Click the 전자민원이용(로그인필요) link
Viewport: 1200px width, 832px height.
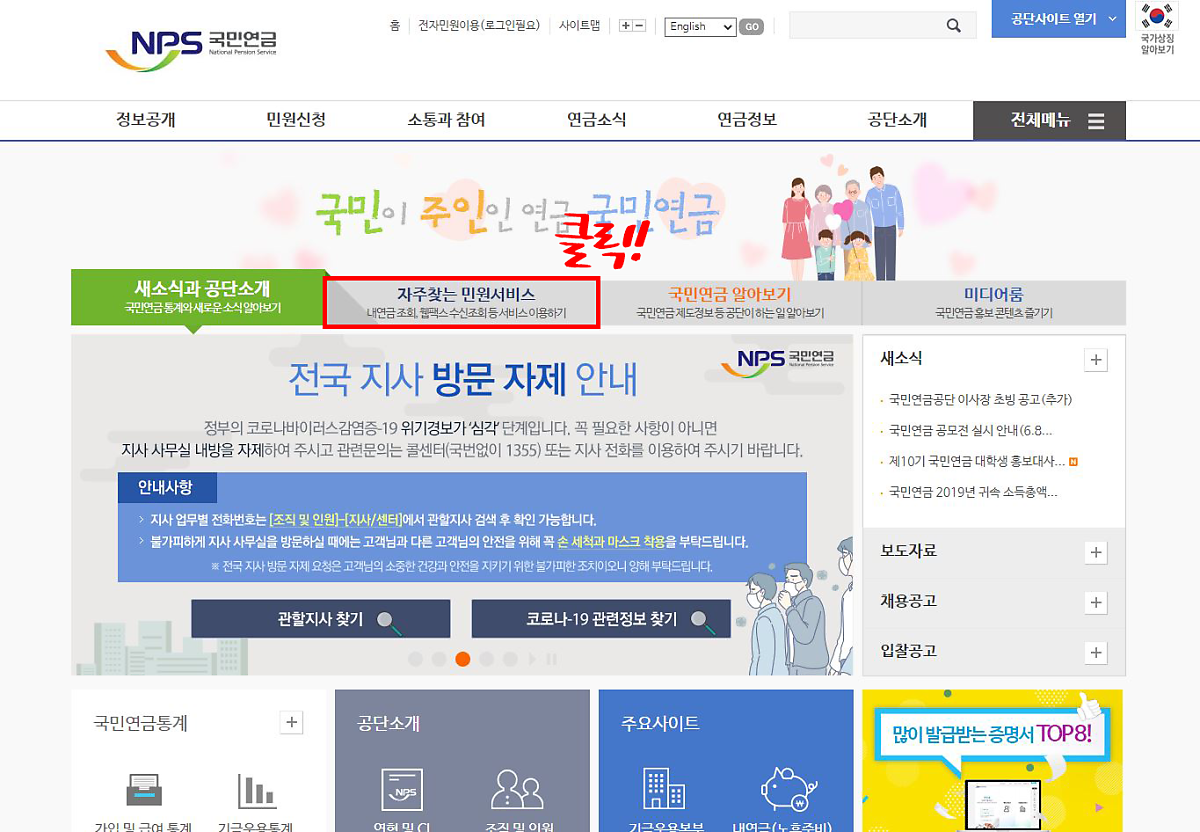[480, 26]
